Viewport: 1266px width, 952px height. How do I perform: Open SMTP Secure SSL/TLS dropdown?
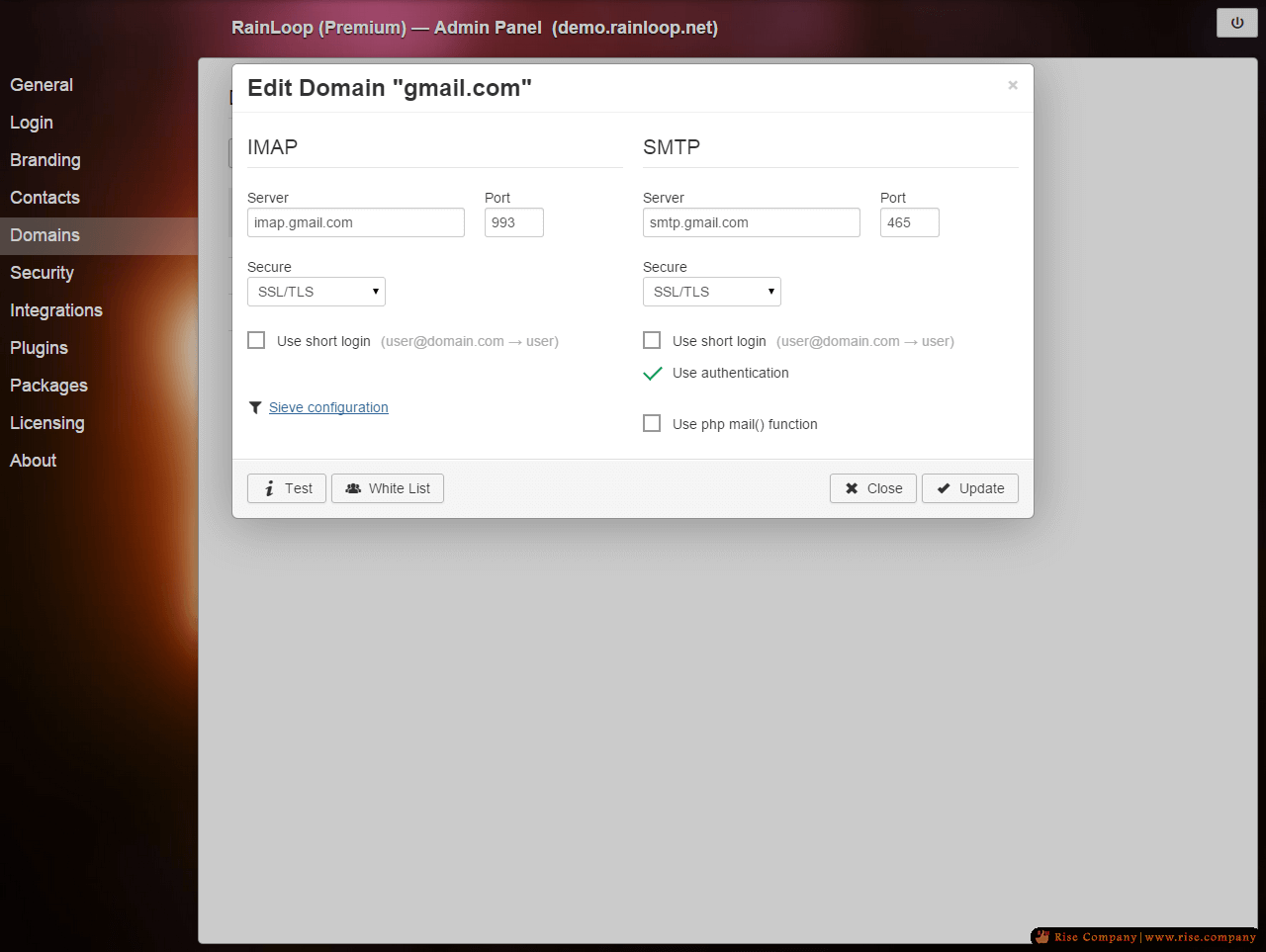click(x=712, y=292)
